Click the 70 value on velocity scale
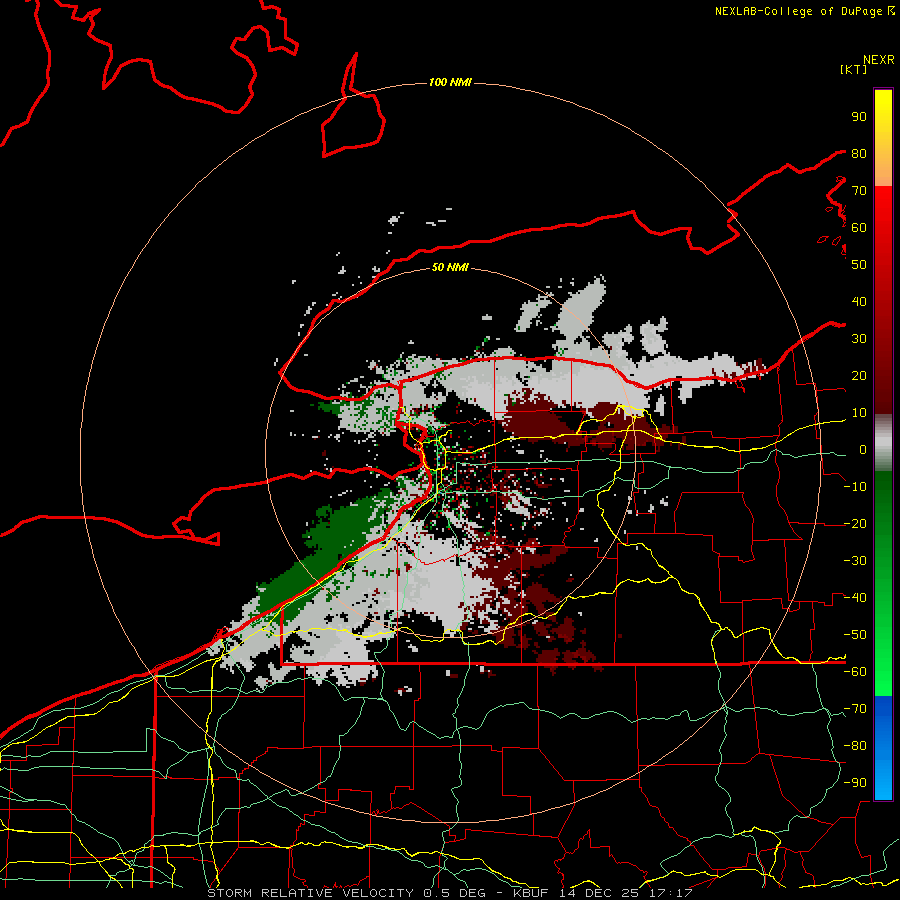This screenshot has height=900, width=900. [x=859, y=191]
